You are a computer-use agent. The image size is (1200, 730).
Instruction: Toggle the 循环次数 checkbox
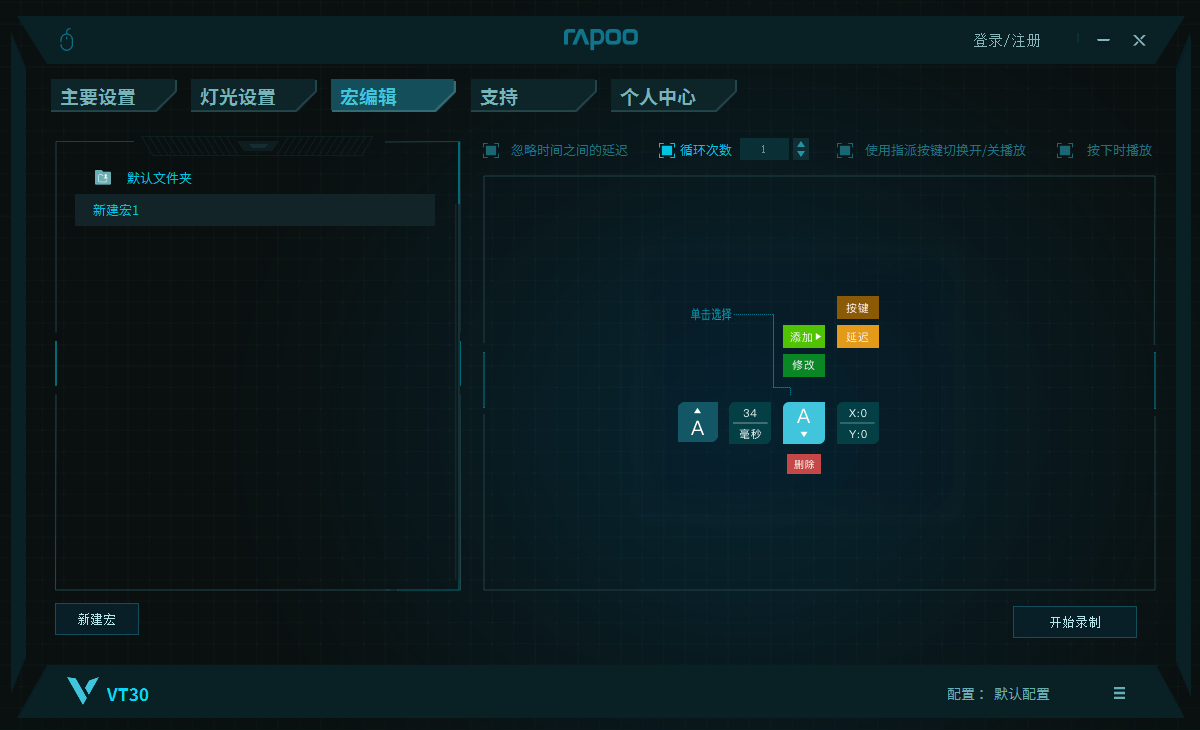click(x=667, y=150)
